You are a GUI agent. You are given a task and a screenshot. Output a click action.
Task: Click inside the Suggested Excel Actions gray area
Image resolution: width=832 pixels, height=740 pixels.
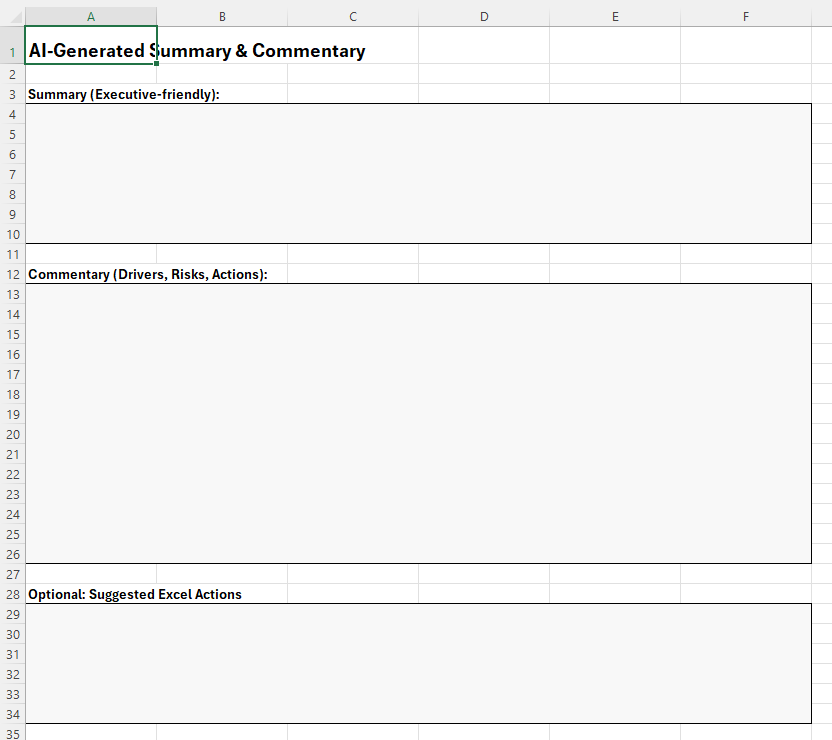(418, 663)
